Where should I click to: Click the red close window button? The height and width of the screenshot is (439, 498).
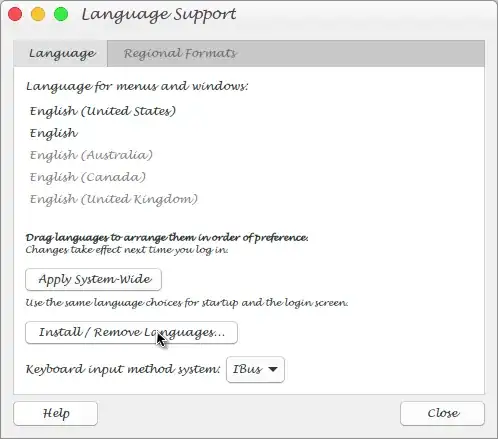pos(15,14)
